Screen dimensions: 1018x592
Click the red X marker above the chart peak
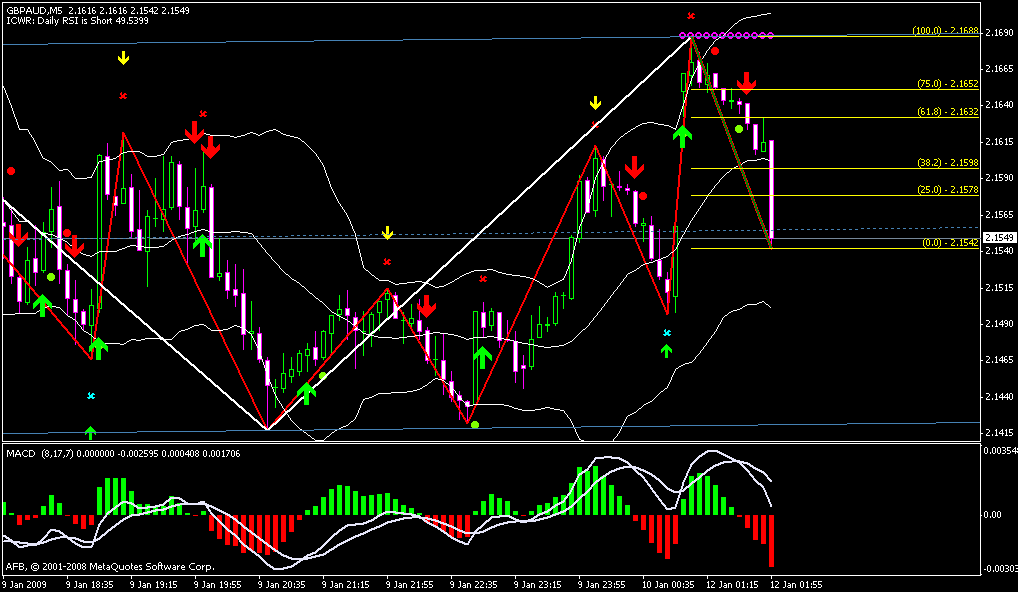pos(691,16)
